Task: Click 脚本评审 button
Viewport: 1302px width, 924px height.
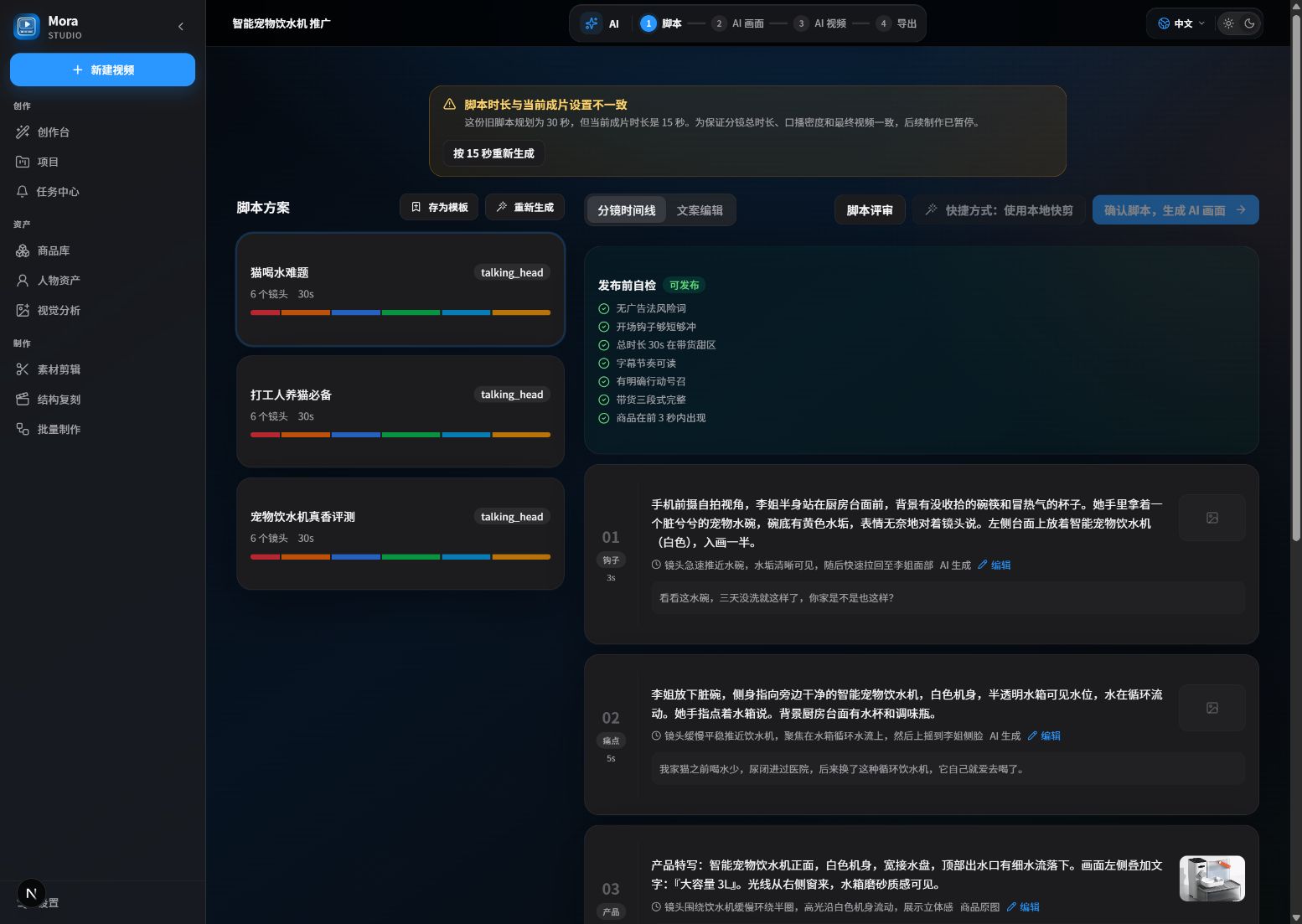Action: 870,210
